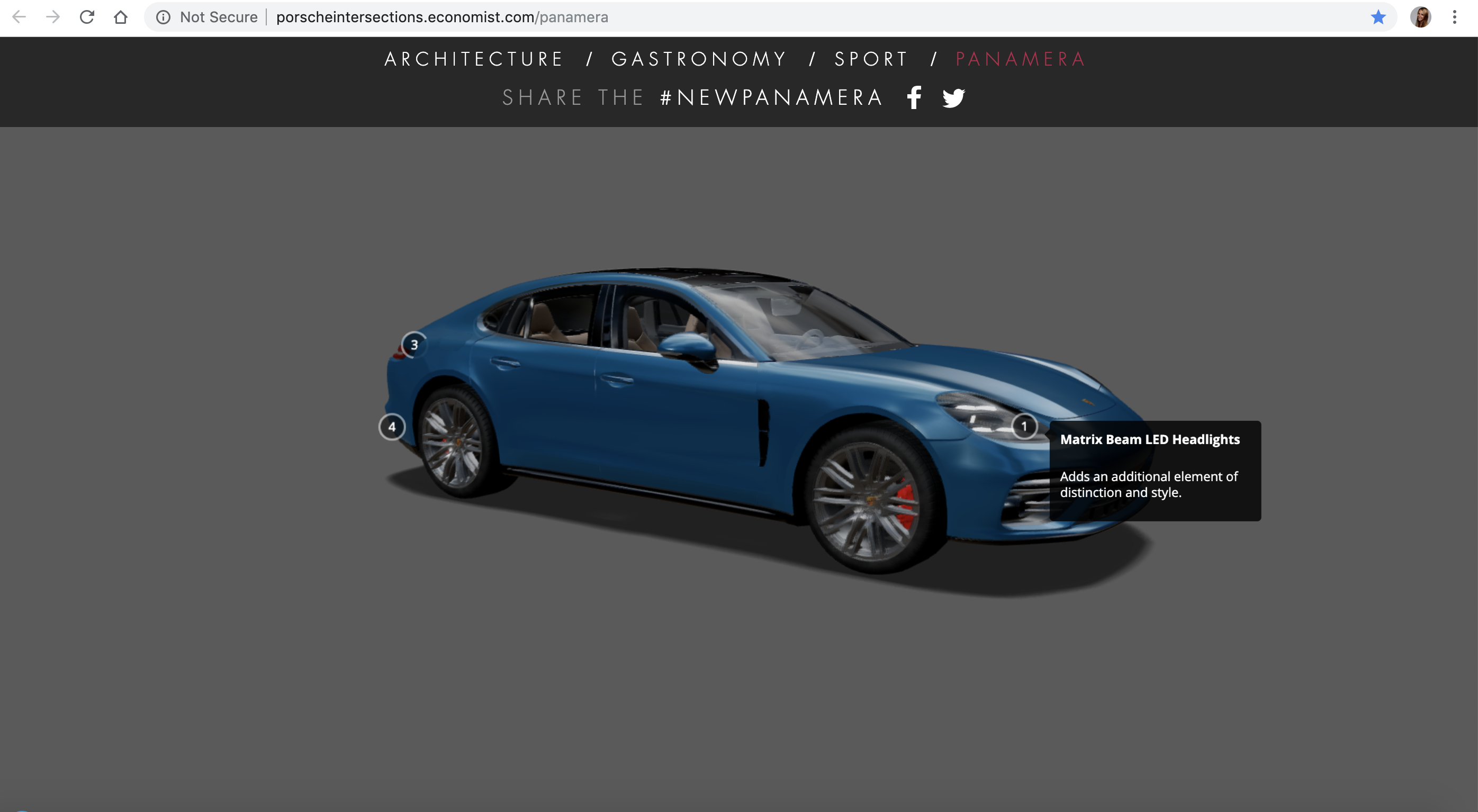Open Chrome three-dot menu
Screen dimensions: 1478x812
tap(1455, 17)
